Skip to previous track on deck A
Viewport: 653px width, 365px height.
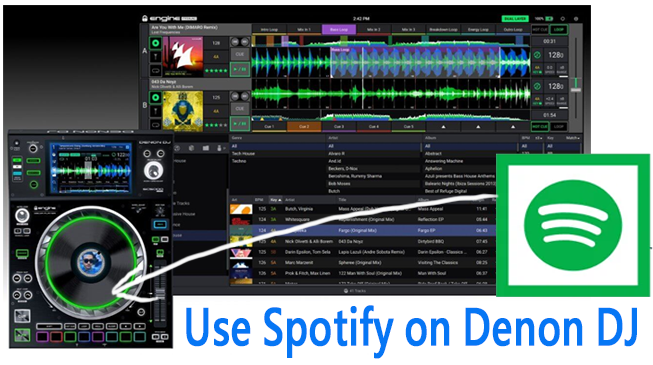(235, 42)
